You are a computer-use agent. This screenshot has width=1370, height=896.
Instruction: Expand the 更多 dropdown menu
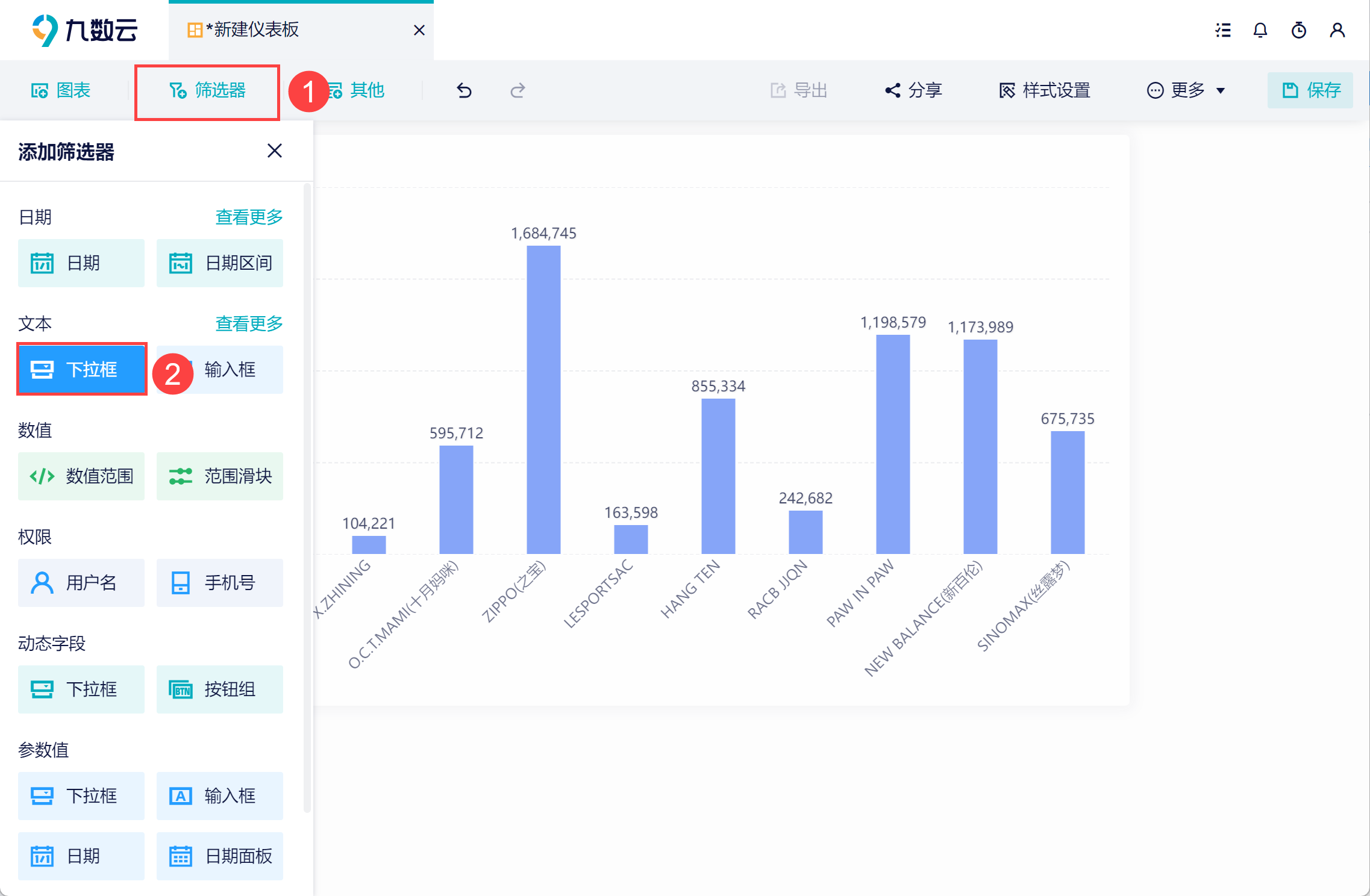pos(1186,90)
